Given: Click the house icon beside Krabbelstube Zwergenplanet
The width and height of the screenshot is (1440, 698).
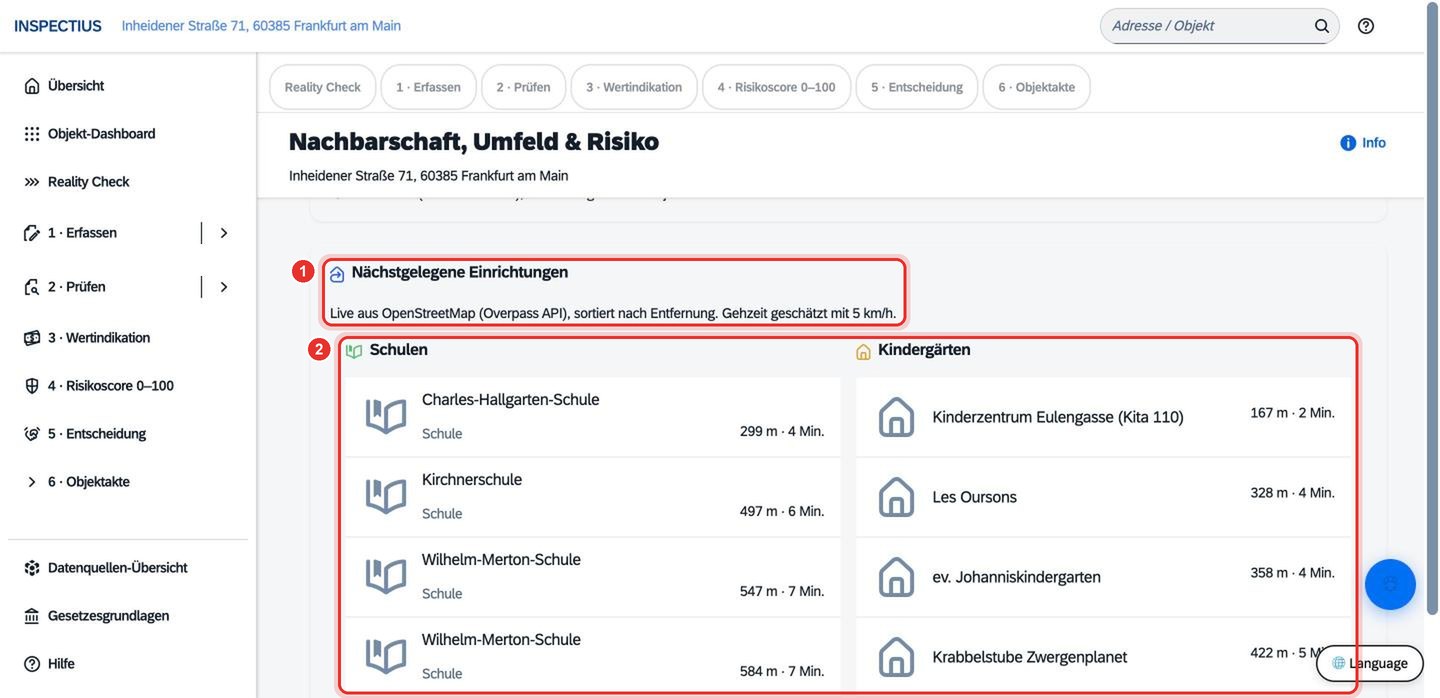Looking at the screenshot, I should pyautogui.click(x=896, y=657).
